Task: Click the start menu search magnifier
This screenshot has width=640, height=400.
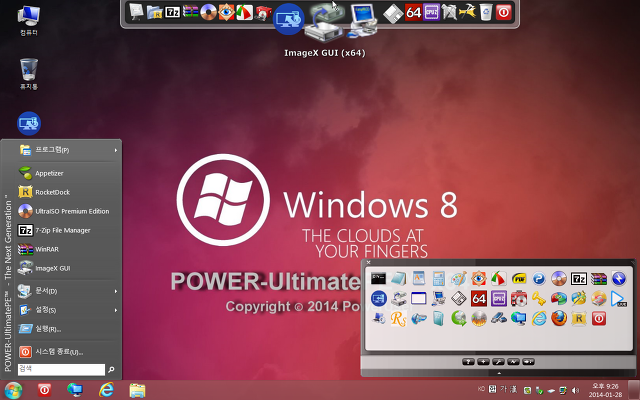Action: [x=111, y=369]
